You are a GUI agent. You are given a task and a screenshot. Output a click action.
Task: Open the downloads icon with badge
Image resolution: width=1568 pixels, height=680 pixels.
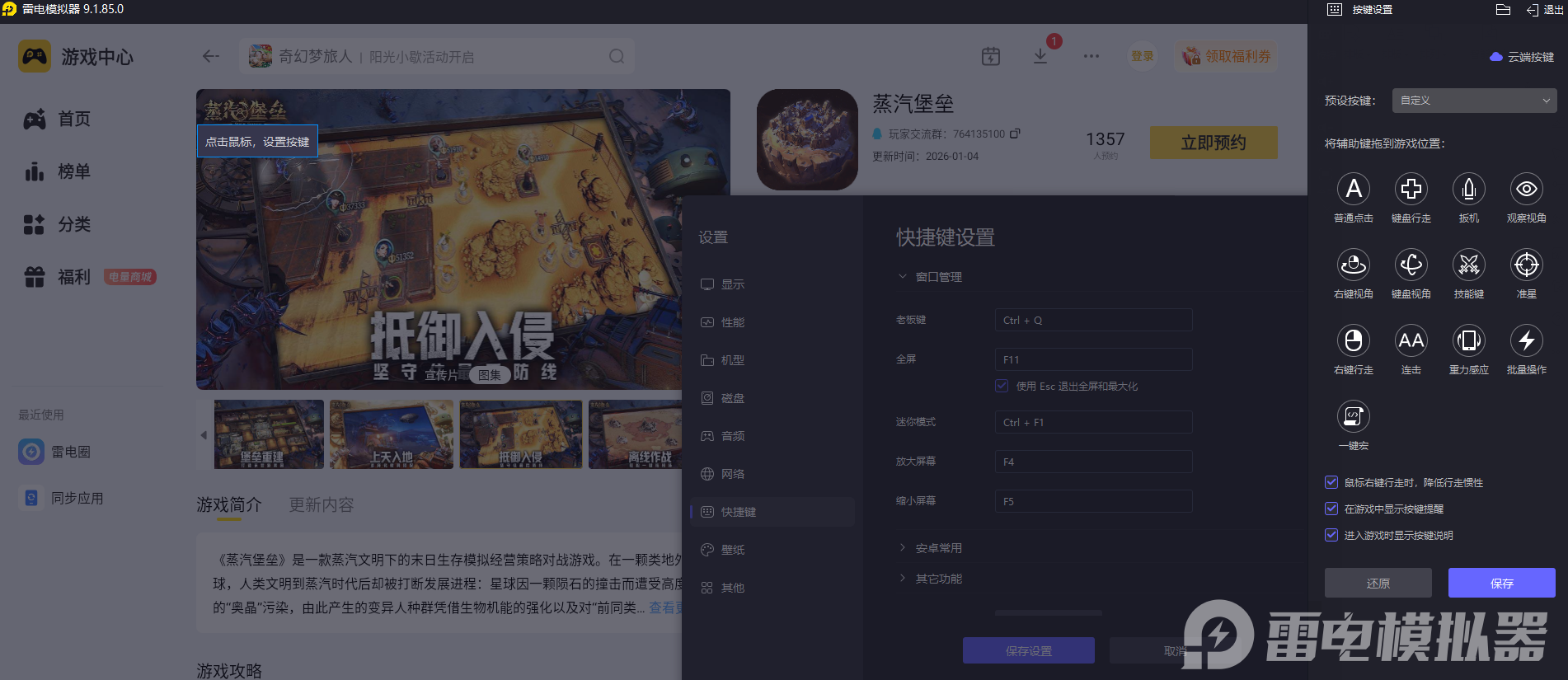tap(1040, 56)
